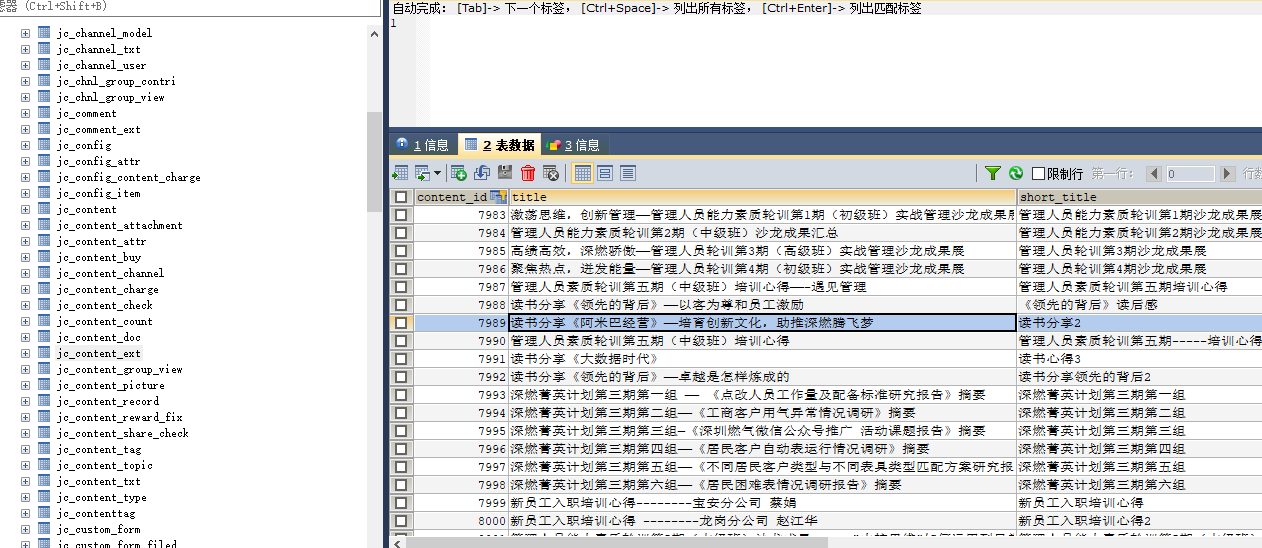The image size is (1262, 548).
Task: Check the row checkbox for content_id 7995
Action: click(x=401, y=431)
